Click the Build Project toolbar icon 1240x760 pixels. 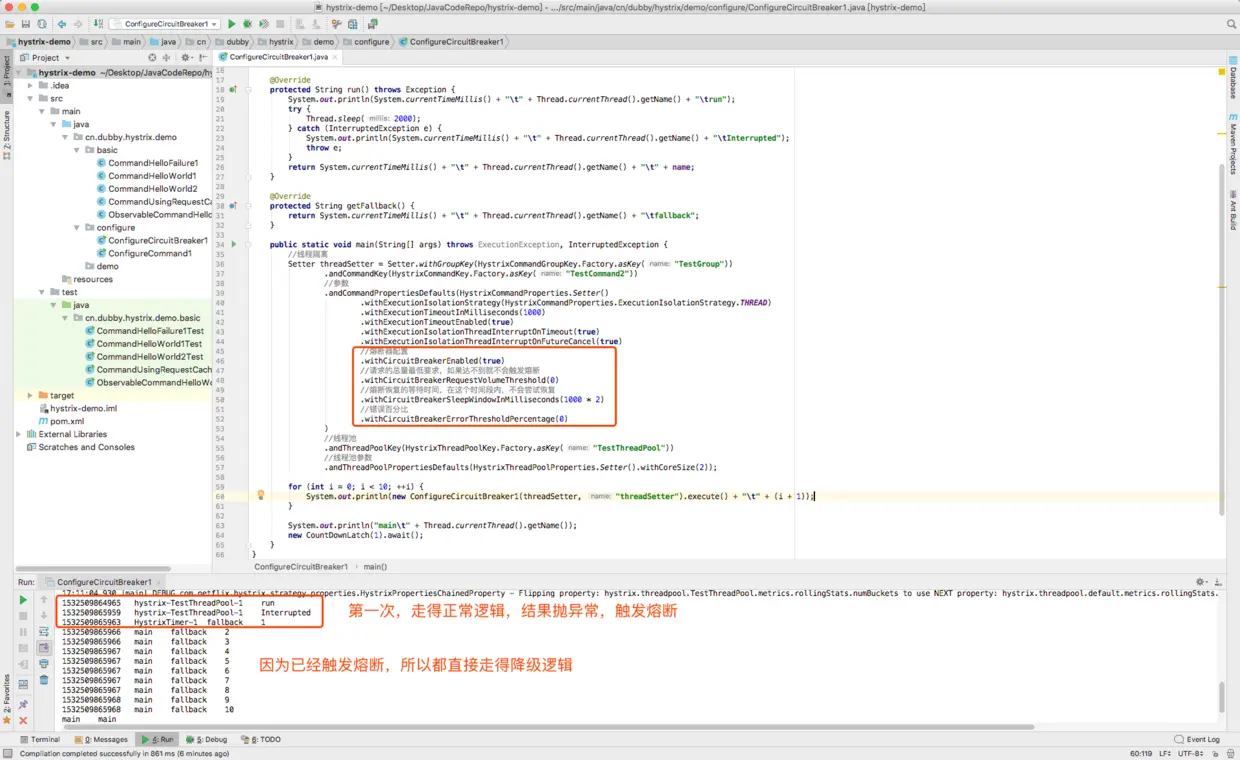click(97, 23)
